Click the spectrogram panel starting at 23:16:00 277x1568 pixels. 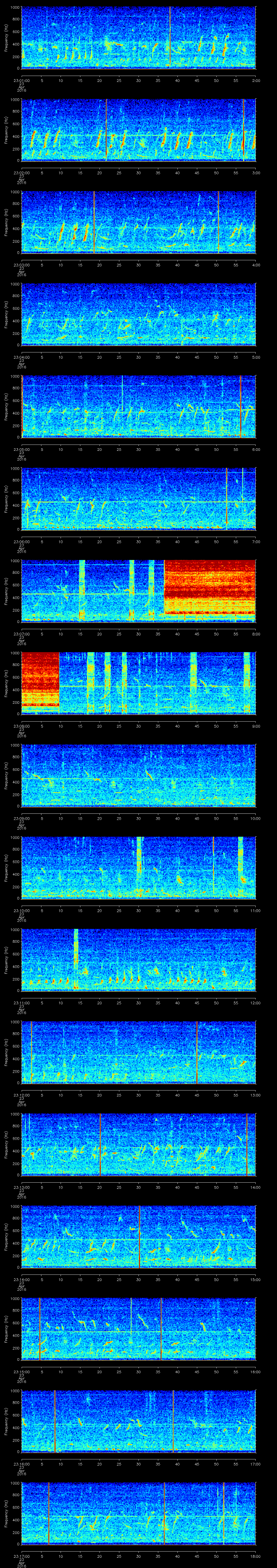coord(139,1421)
